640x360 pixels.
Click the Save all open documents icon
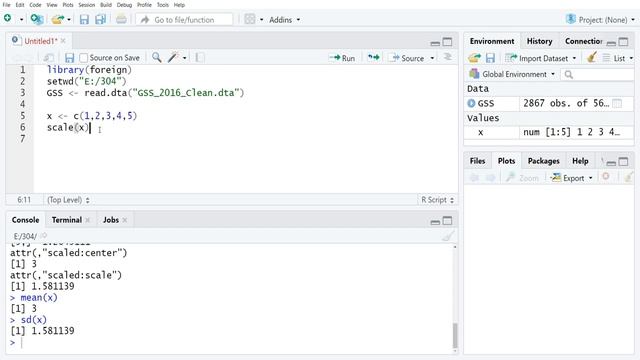pyautogui.click(x=100, y=19)
